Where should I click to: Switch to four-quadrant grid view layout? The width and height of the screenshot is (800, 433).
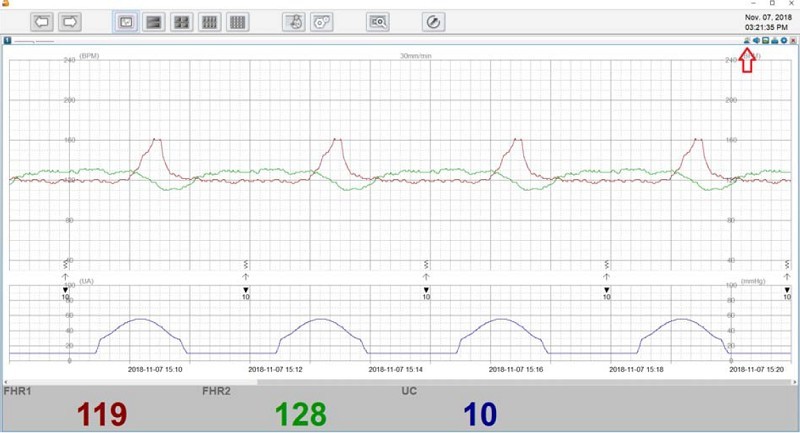[182, 20]
